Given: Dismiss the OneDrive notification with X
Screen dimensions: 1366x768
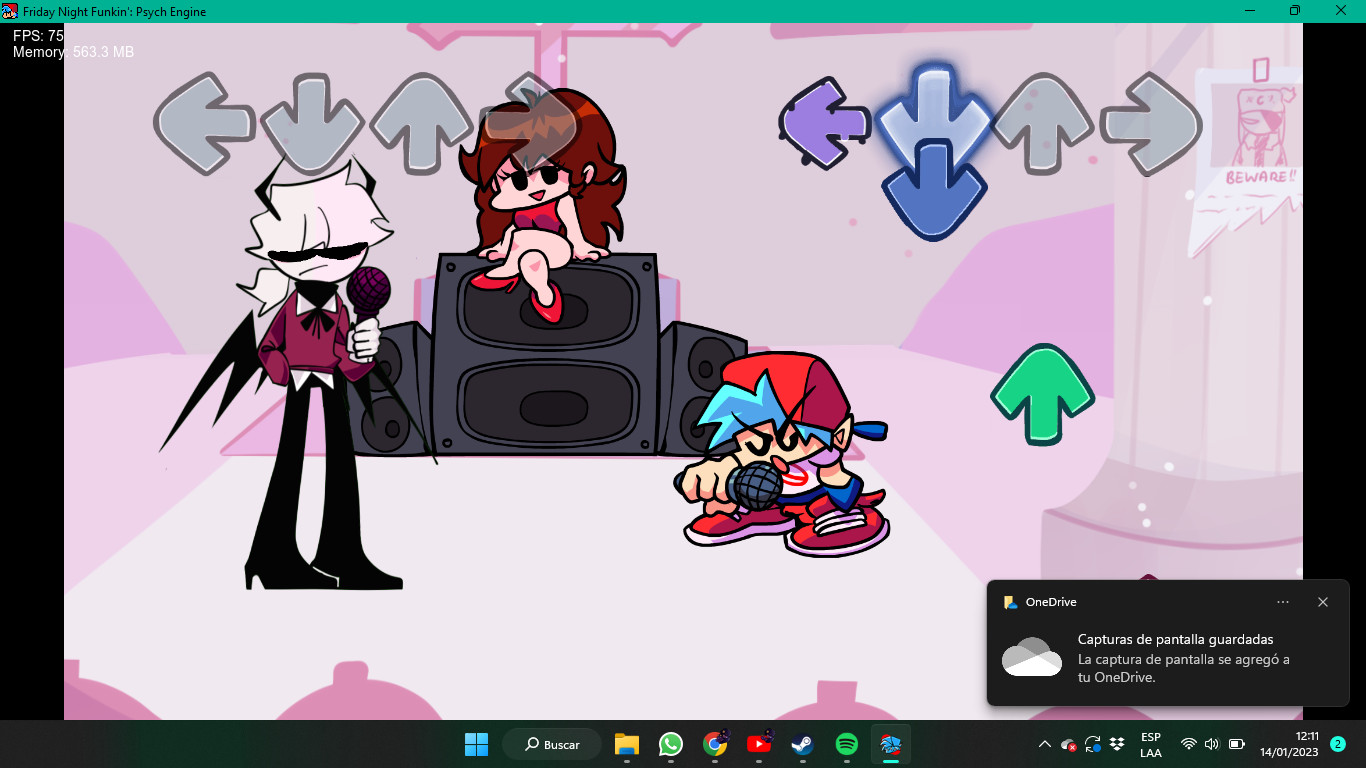Looking at the screenshot, I should [x=1323, y=602].
